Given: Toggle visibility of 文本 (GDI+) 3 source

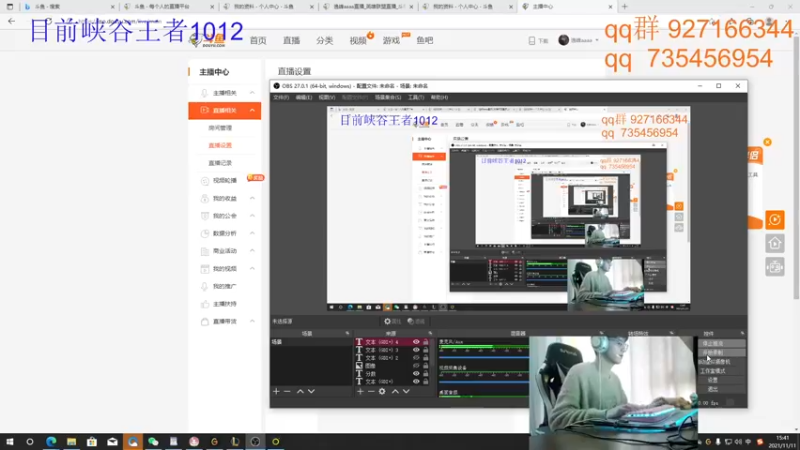Looking at the screenshot, I should pyautogui.click(x=416, y=350).
